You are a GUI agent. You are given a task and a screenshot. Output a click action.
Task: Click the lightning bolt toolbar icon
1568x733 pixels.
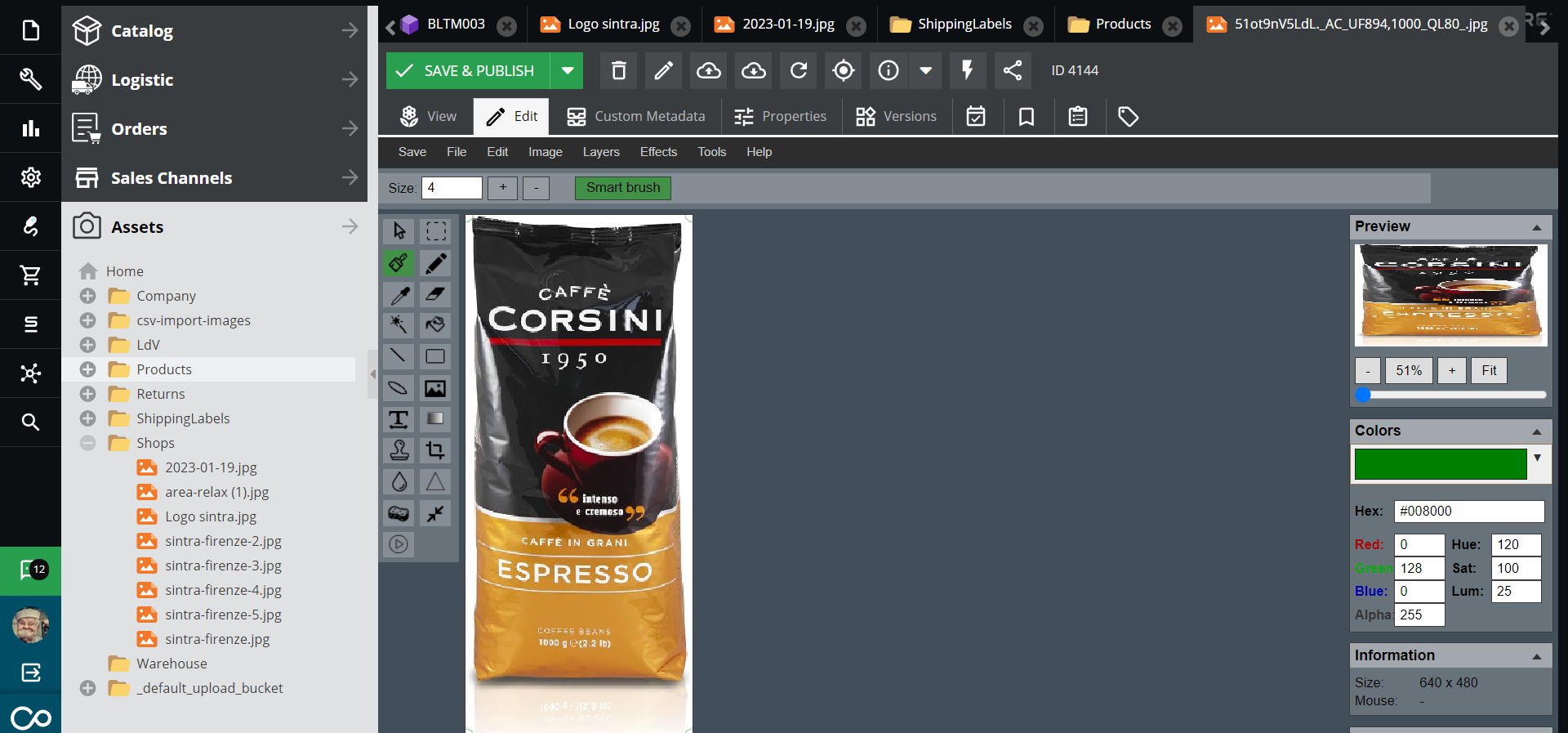968,71
